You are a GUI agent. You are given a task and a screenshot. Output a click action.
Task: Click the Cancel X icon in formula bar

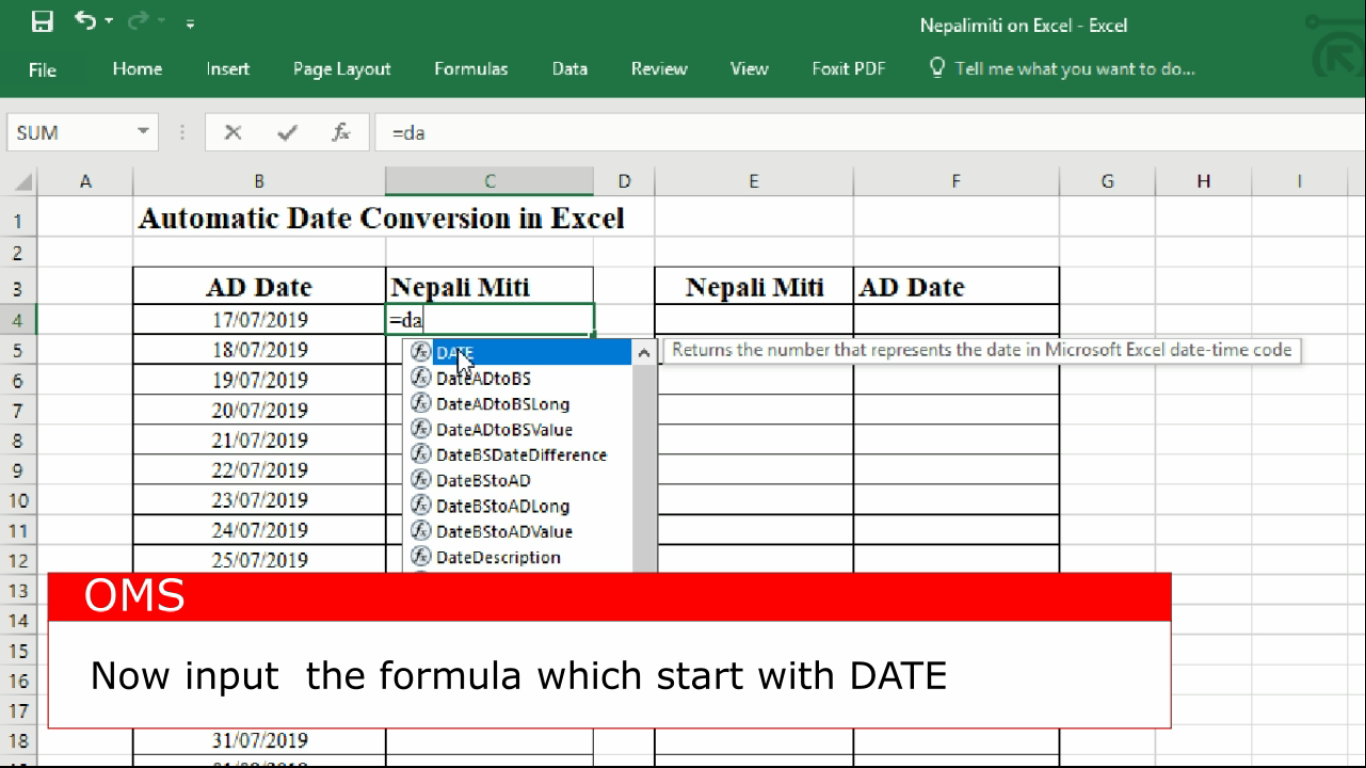[232, 132]
